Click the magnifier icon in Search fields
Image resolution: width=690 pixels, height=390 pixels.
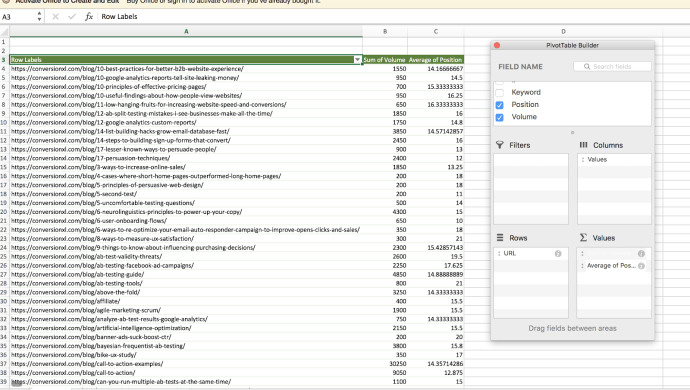click(x=587, y=66)
